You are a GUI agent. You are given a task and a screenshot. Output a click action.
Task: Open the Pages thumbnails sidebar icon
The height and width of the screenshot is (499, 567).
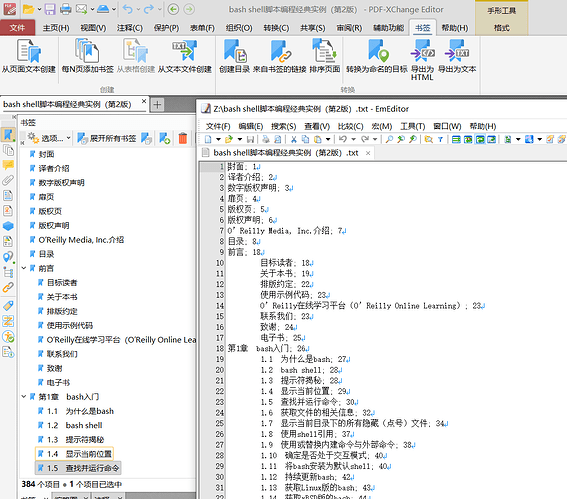point(8,150)
